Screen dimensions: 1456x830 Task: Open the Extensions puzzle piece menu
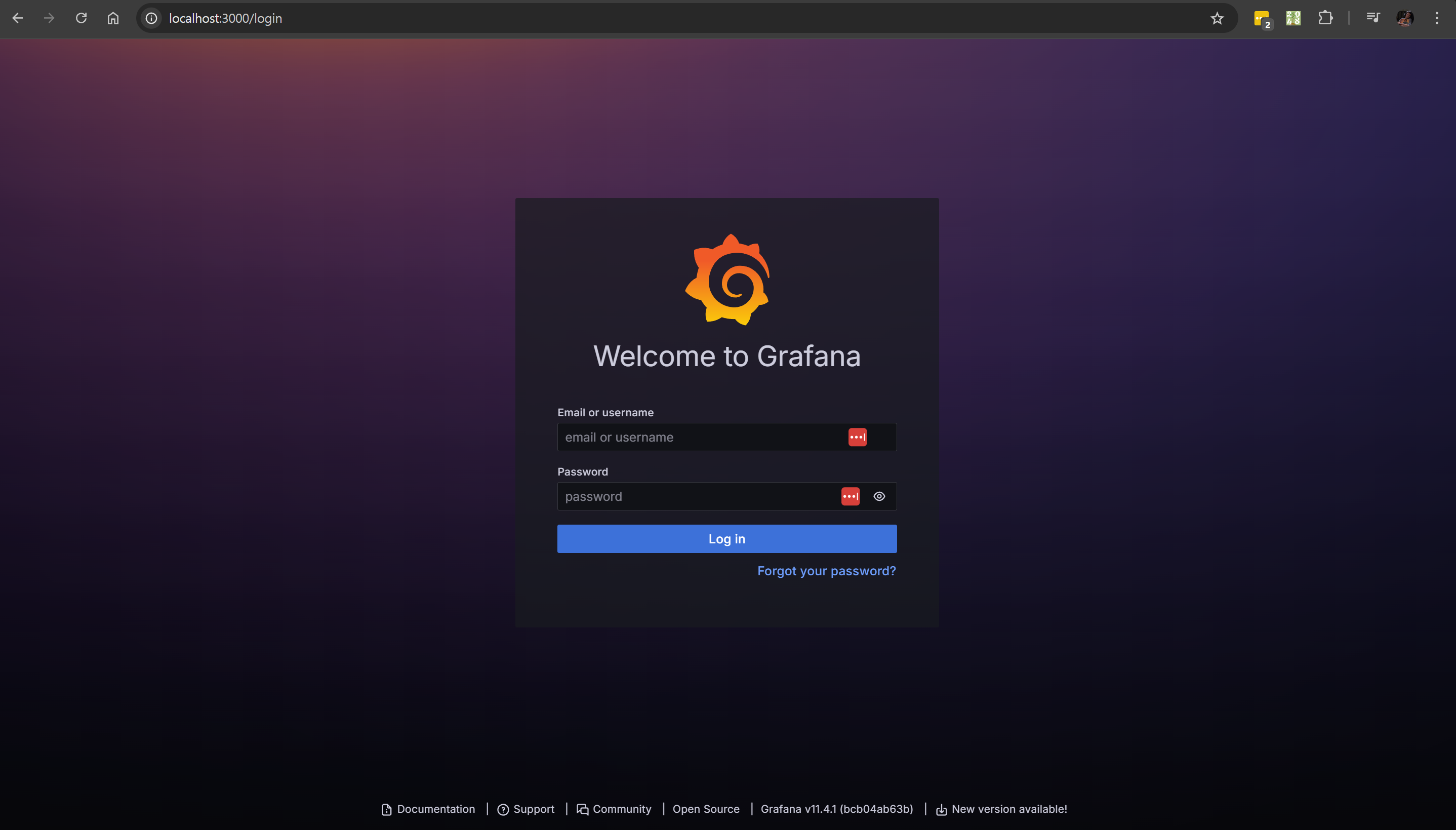tap(1325, 18)
